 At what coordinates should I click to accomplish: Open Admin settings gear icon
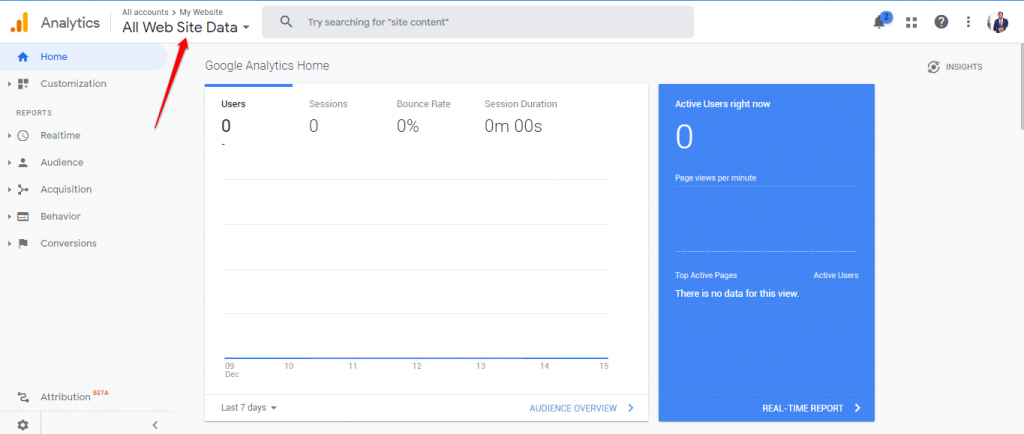[x=22, y=425]
